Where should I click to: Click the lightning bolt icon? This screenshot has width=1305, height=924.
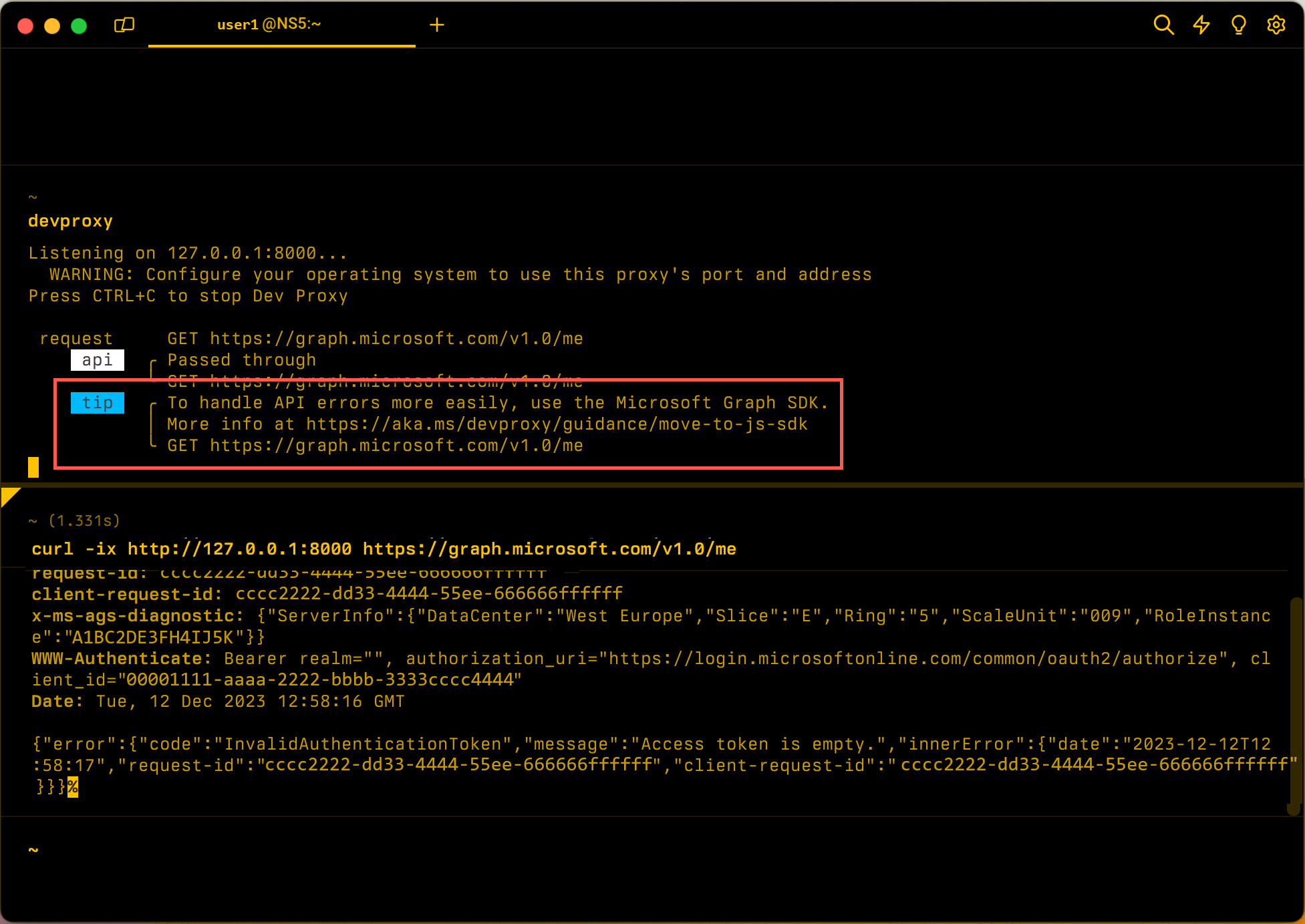click(x=1201, y=25)
